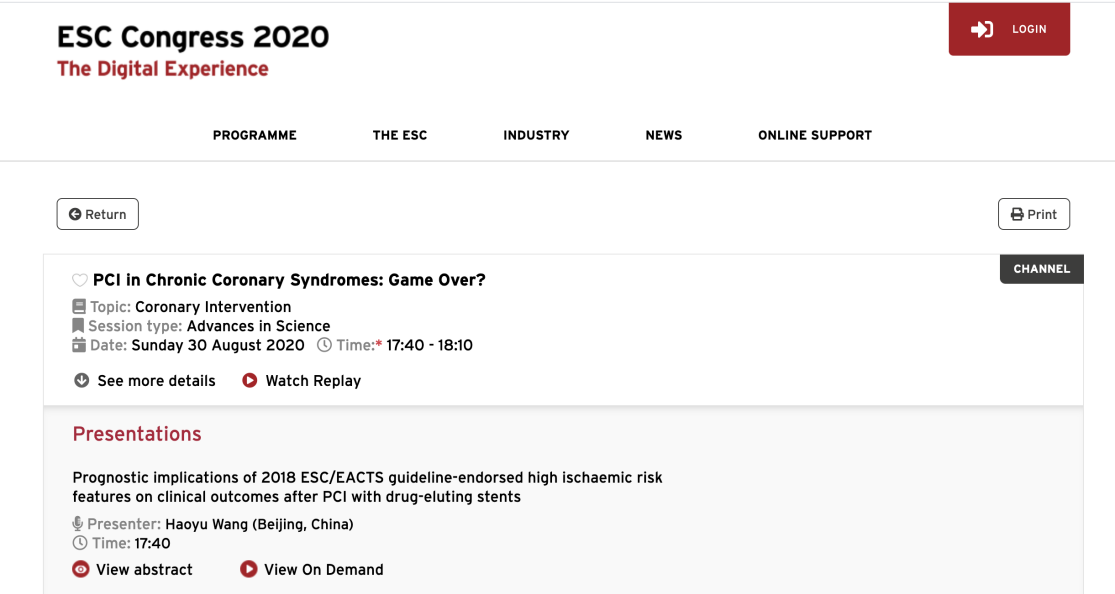The width and height of the screenshot is (1115, 594).
Task: Click the heart favorite icon beside session title
Action: [80, 280]
